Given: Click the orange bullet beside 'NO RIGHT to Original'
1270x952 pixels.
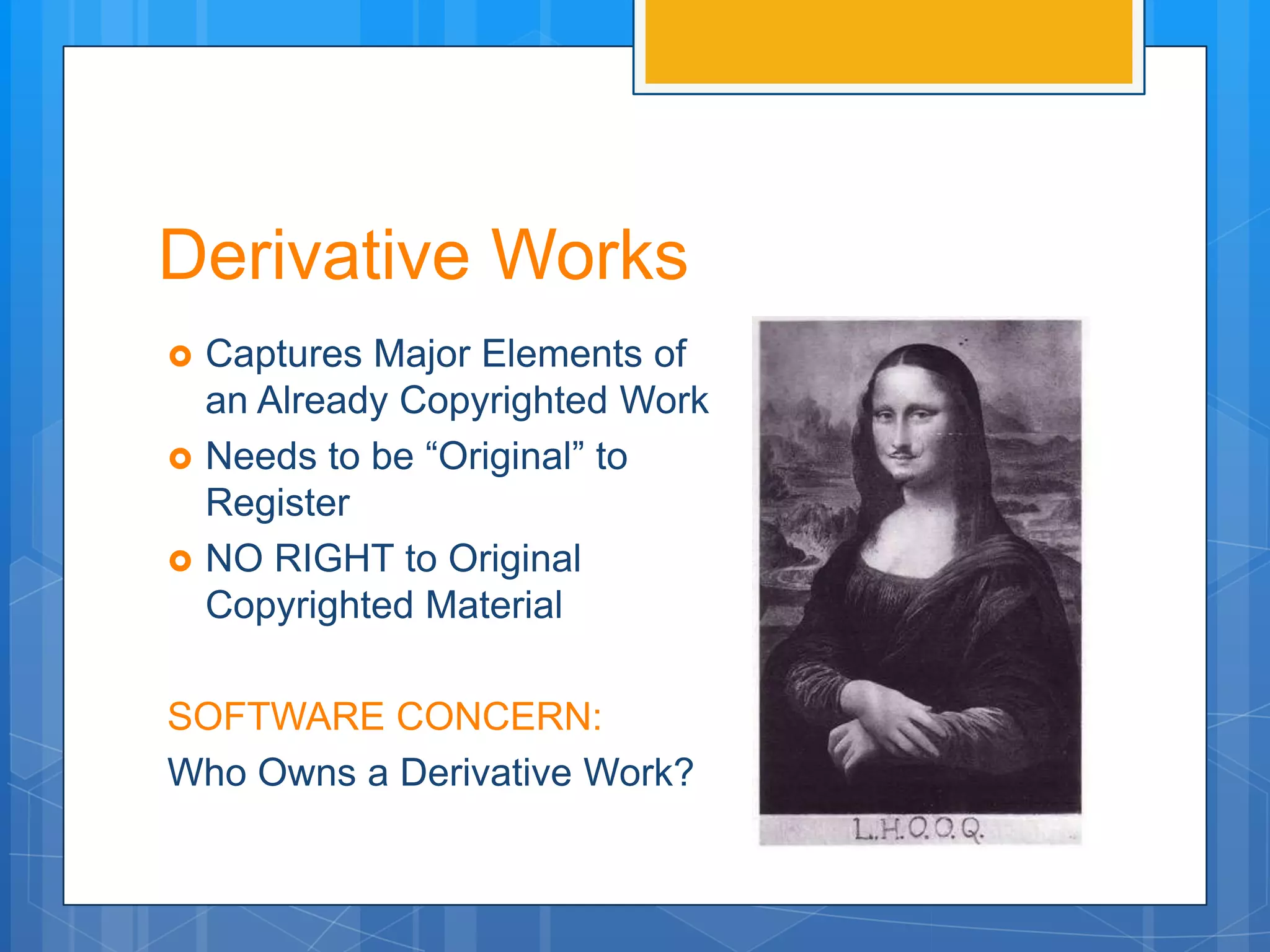Looking at the screenshot, I should click(180, 561).
